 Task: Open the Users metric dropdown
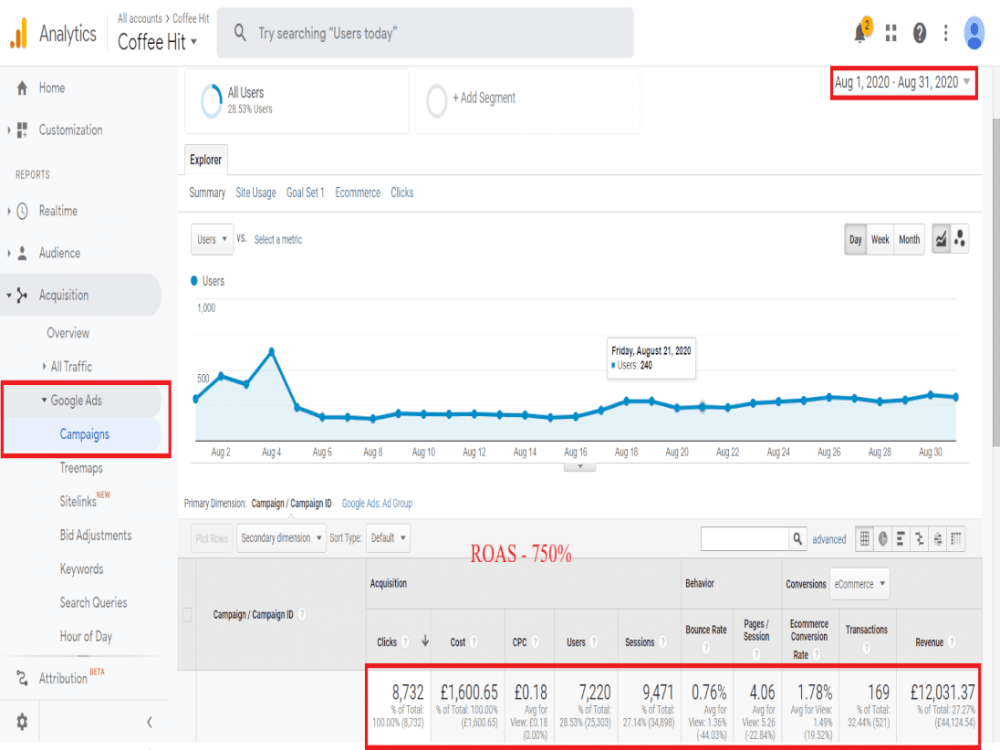point(212,240)
